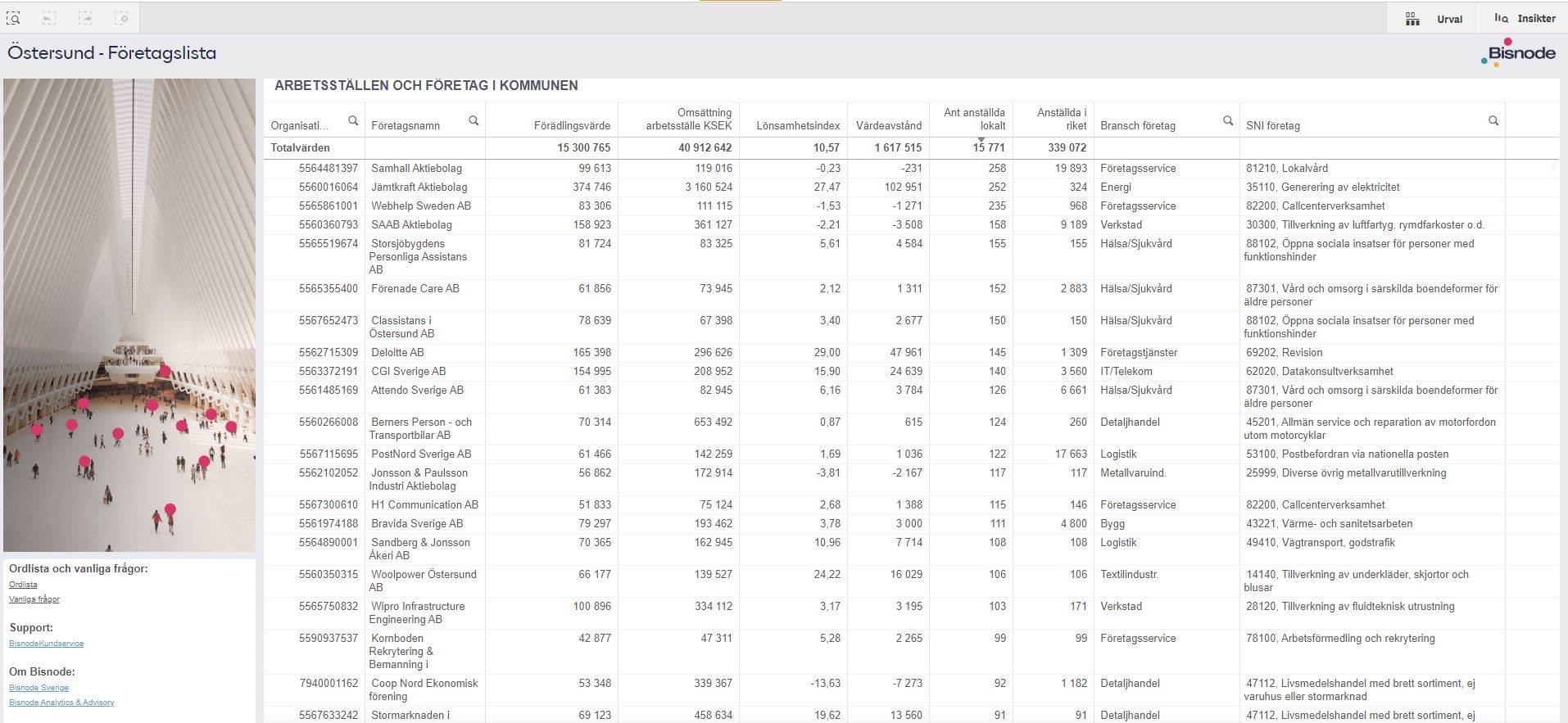This screenshot has width=1568, height=723.
Task: Click SNI 62020, Datakonsultverksamhet
Action: pyautogui.click(x=1320, y=371)
